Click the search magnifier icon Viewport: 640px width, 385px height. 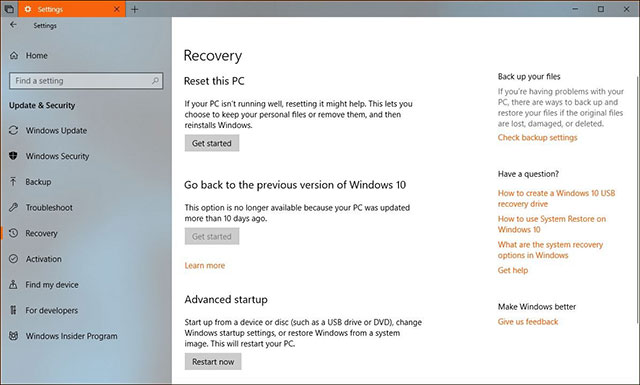tap(156, 81)
